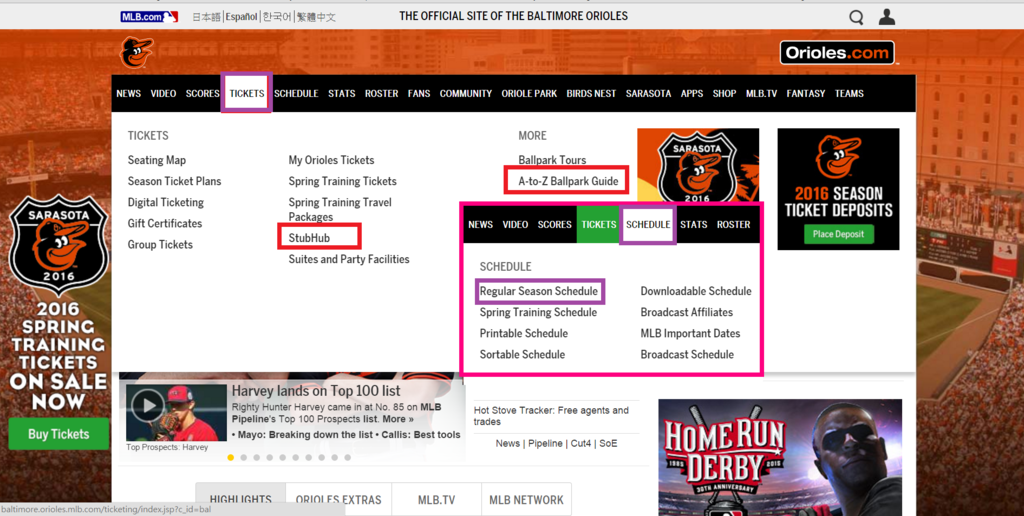1024x516 pixels.
Task: Click the green Buy Tickets button
Action: [59, 434]
